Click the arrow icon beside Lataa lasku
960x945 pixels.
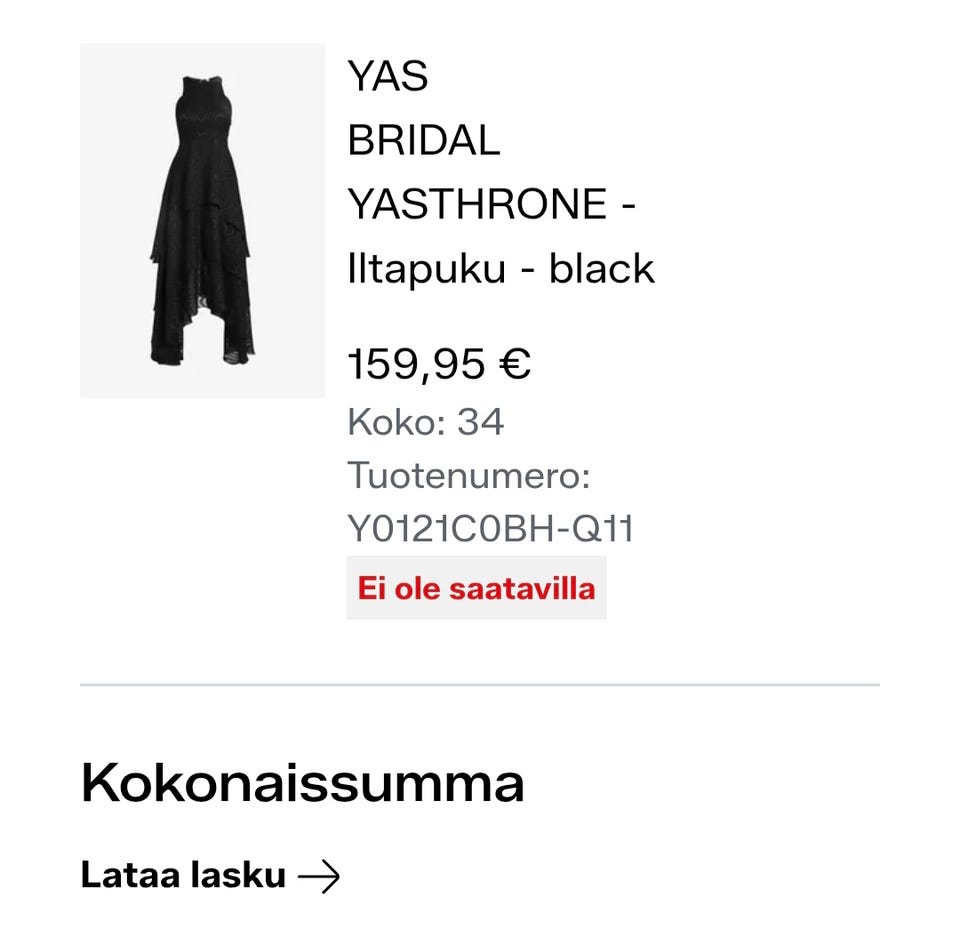pos(318,876)
